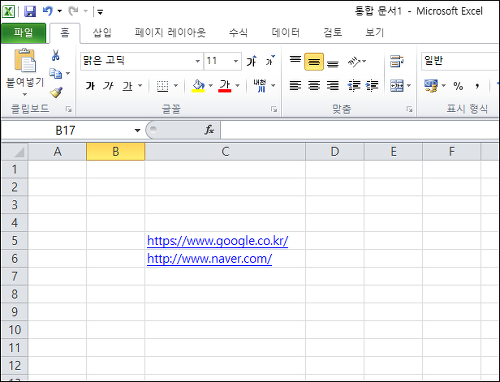This screenshot has width=500, height=382.
Task: Switch to the 페이지 레이아웃 tab
Action: [170, 32]
